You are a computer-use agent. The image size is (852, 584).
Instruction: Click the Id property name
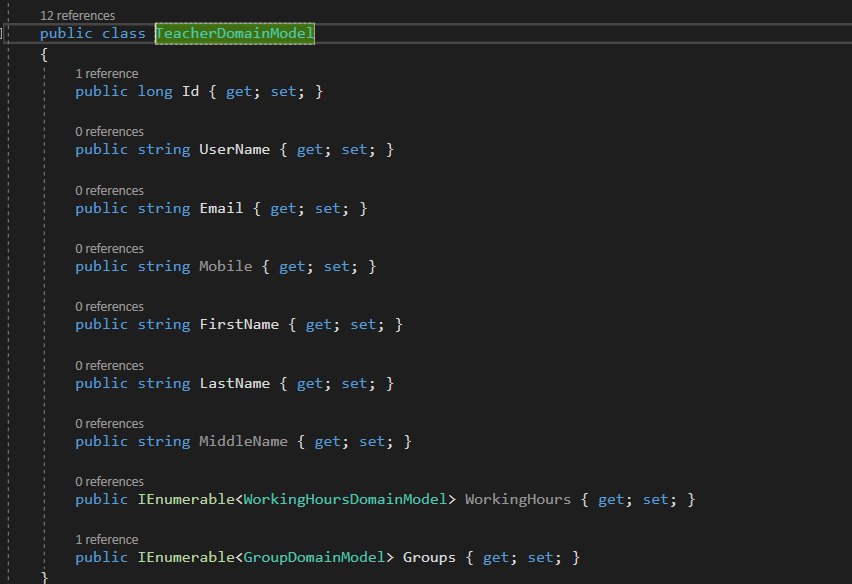190,91
